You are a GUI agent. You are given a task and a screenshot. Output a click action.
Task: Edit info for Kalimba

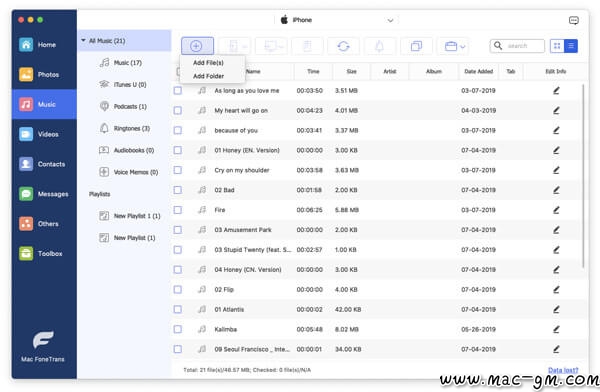click(x=556, y=330)
